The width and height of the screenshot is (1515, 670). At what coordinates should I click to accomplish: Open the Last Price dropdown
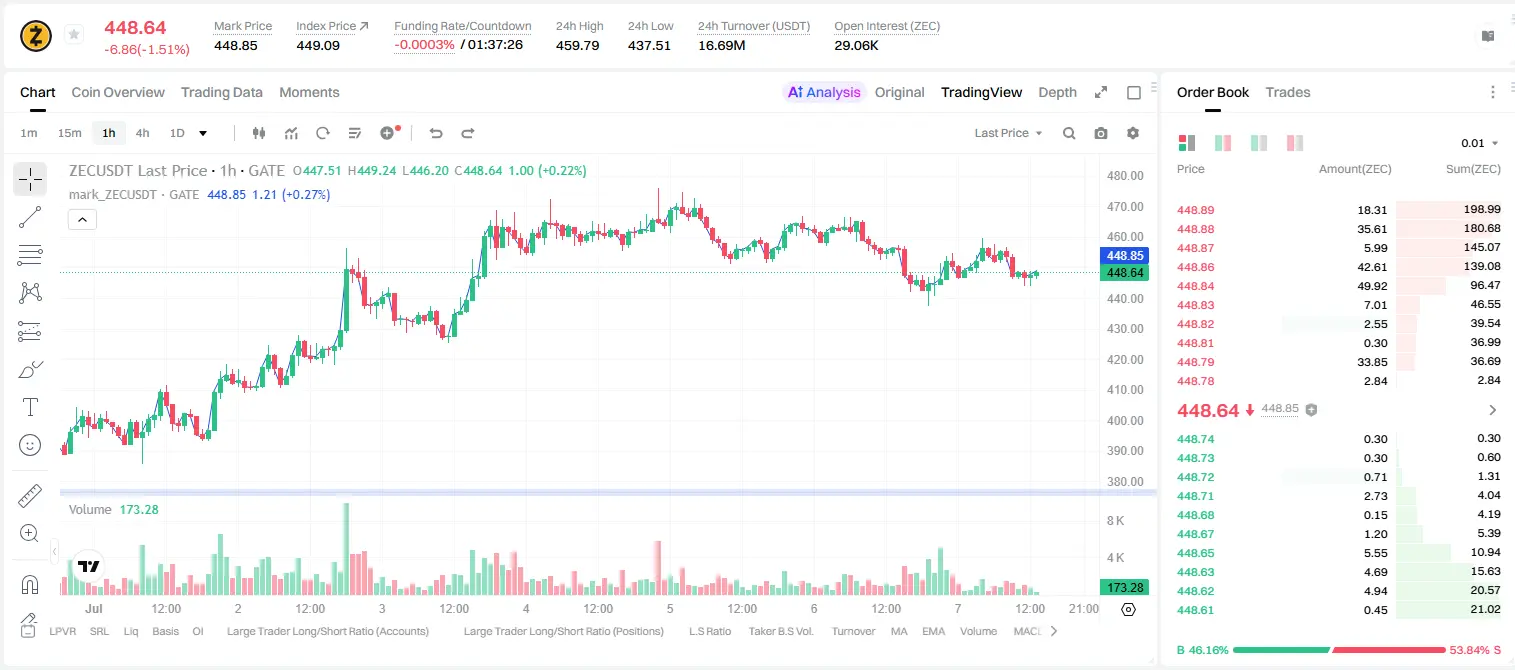point(1008,133)
